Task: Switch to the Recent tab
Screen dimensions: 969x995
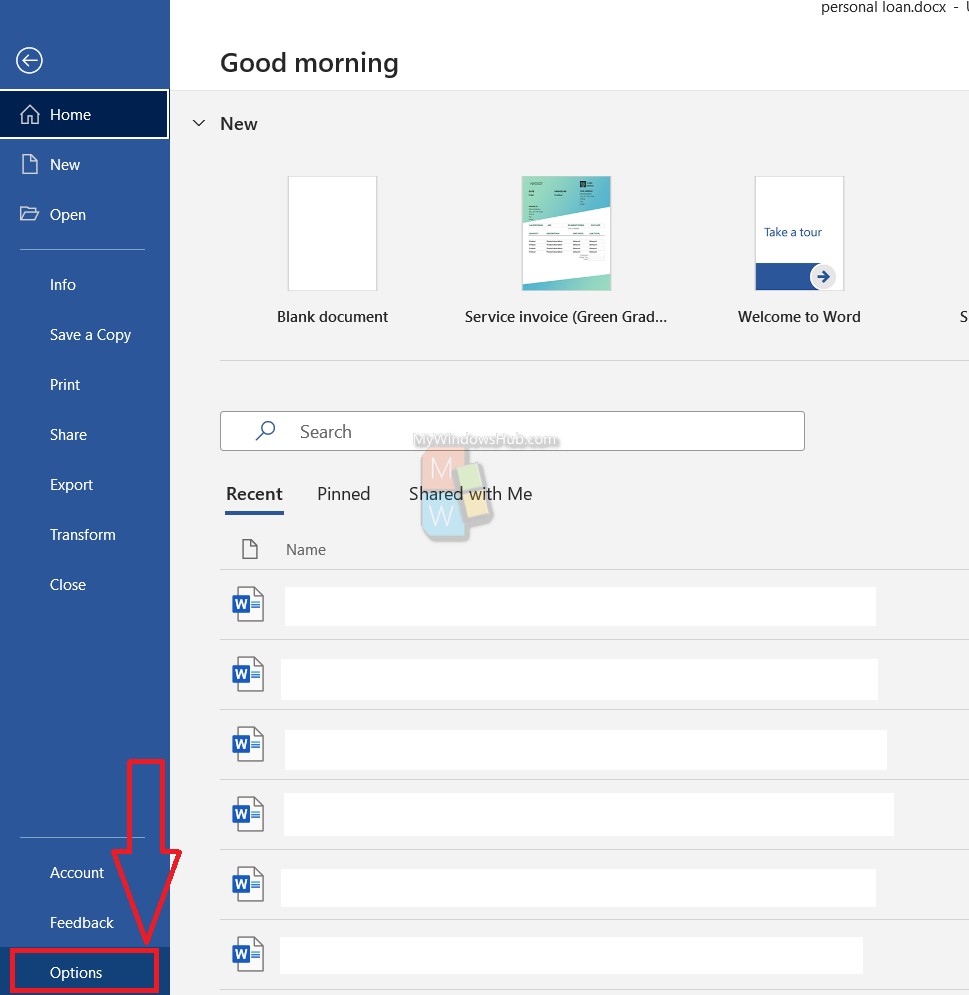Action: pyautogui.click(x=254, y=494)
